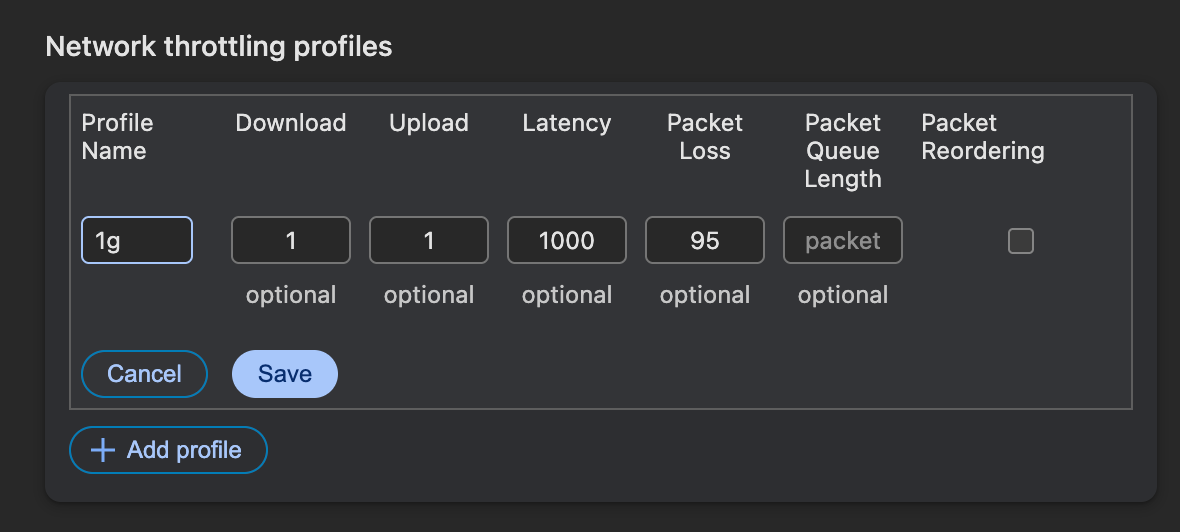Image resolution: width=1180 pixels, height=532 pixels.
Task: Click the Packet Reordering column label
Action: click(x=983, y=137)
